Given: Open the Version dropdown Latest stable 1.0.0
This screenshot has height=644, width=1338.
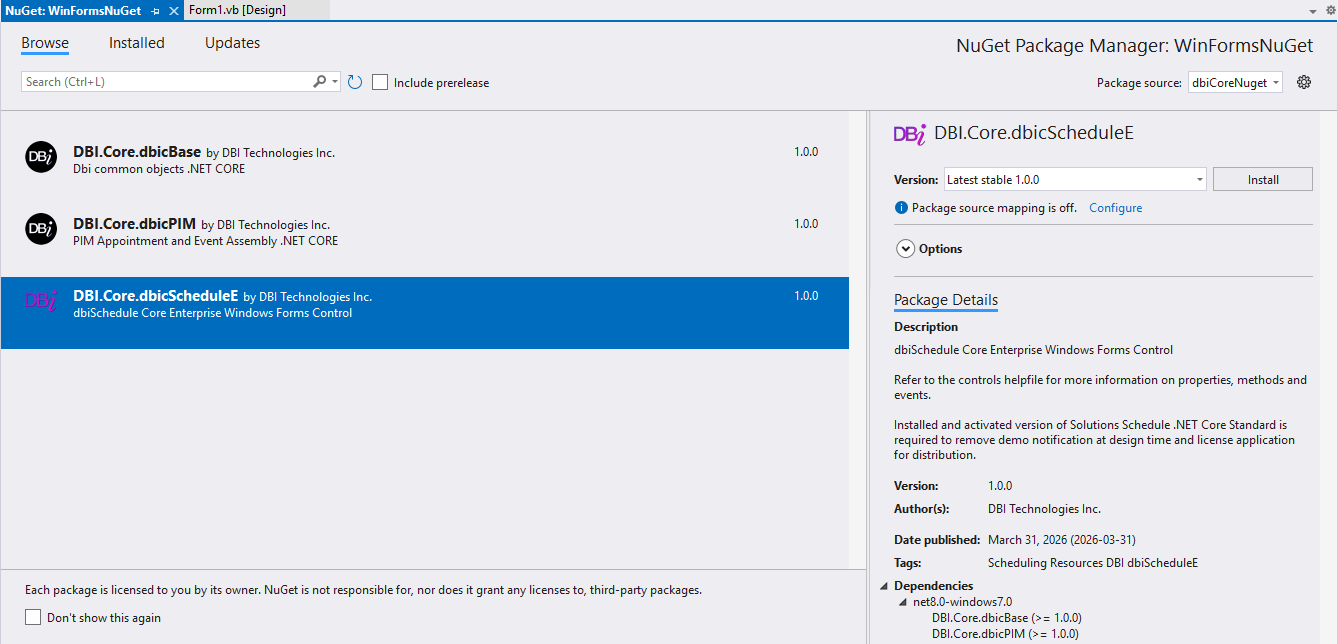Looking at the screenshot, I should pyautogui.click(x=1075, y=180).
